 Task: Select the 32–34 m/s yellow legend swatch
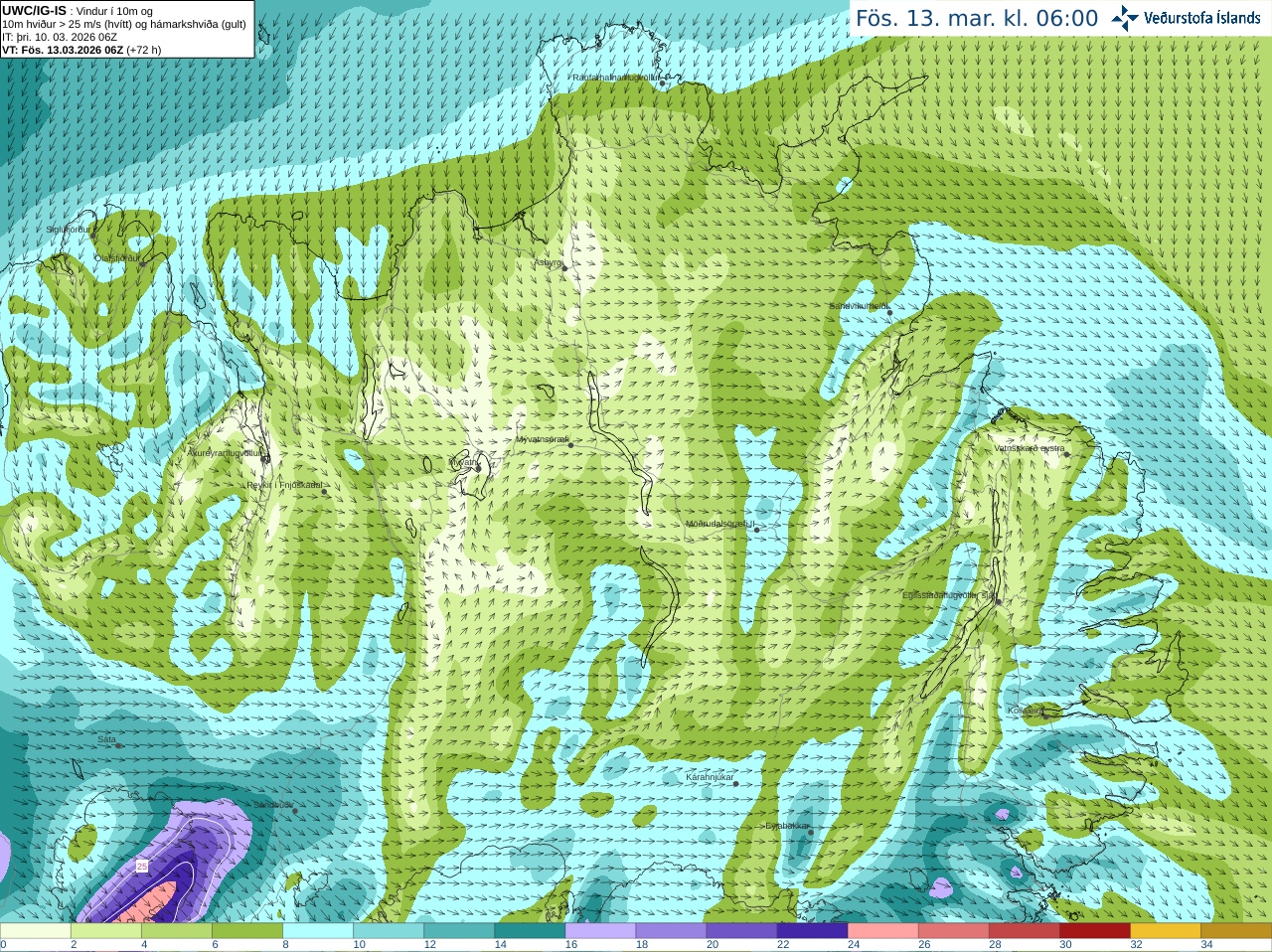point(1166,931)
